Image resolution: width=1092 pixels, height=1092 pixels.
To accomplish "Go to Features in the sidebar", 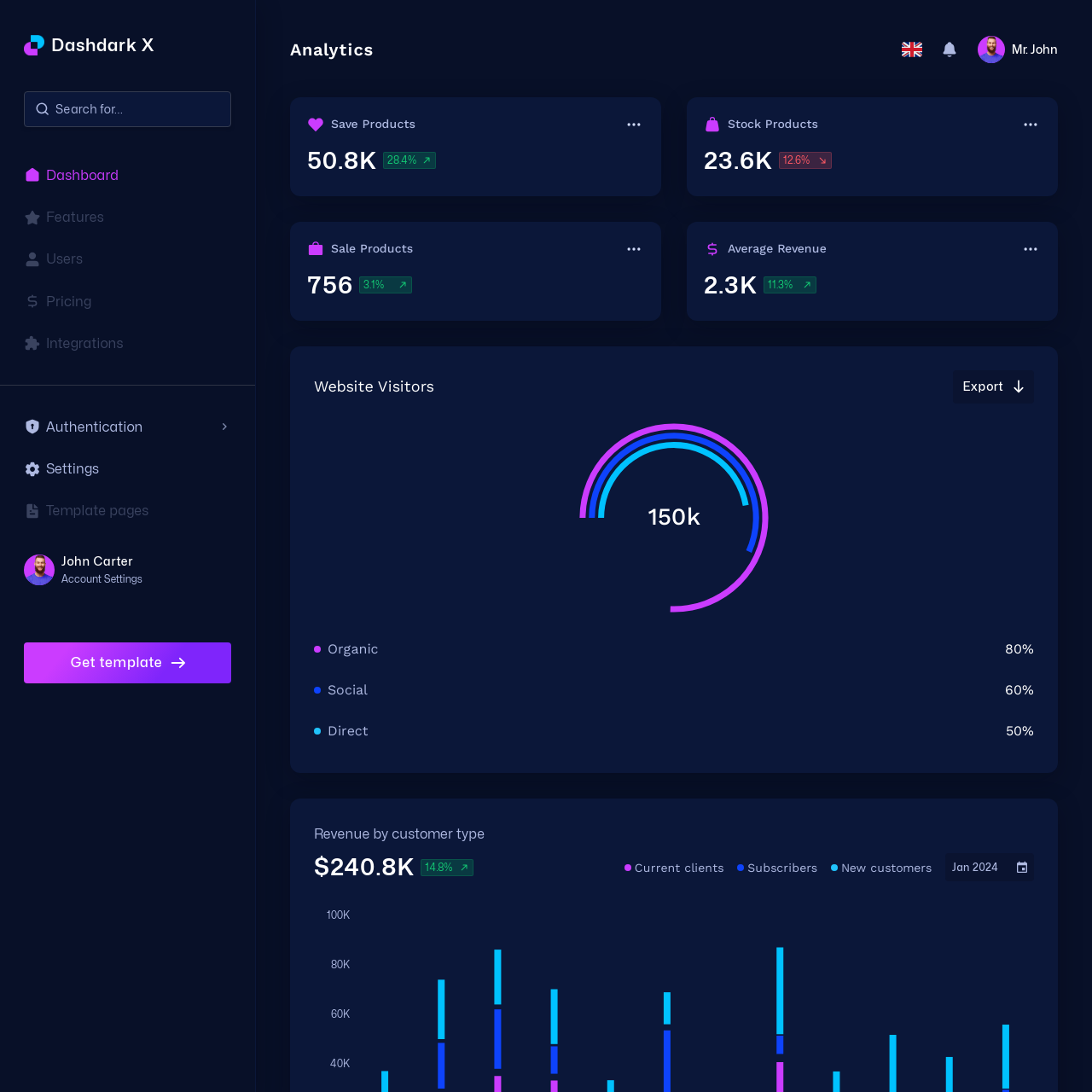I will point(74,218).
